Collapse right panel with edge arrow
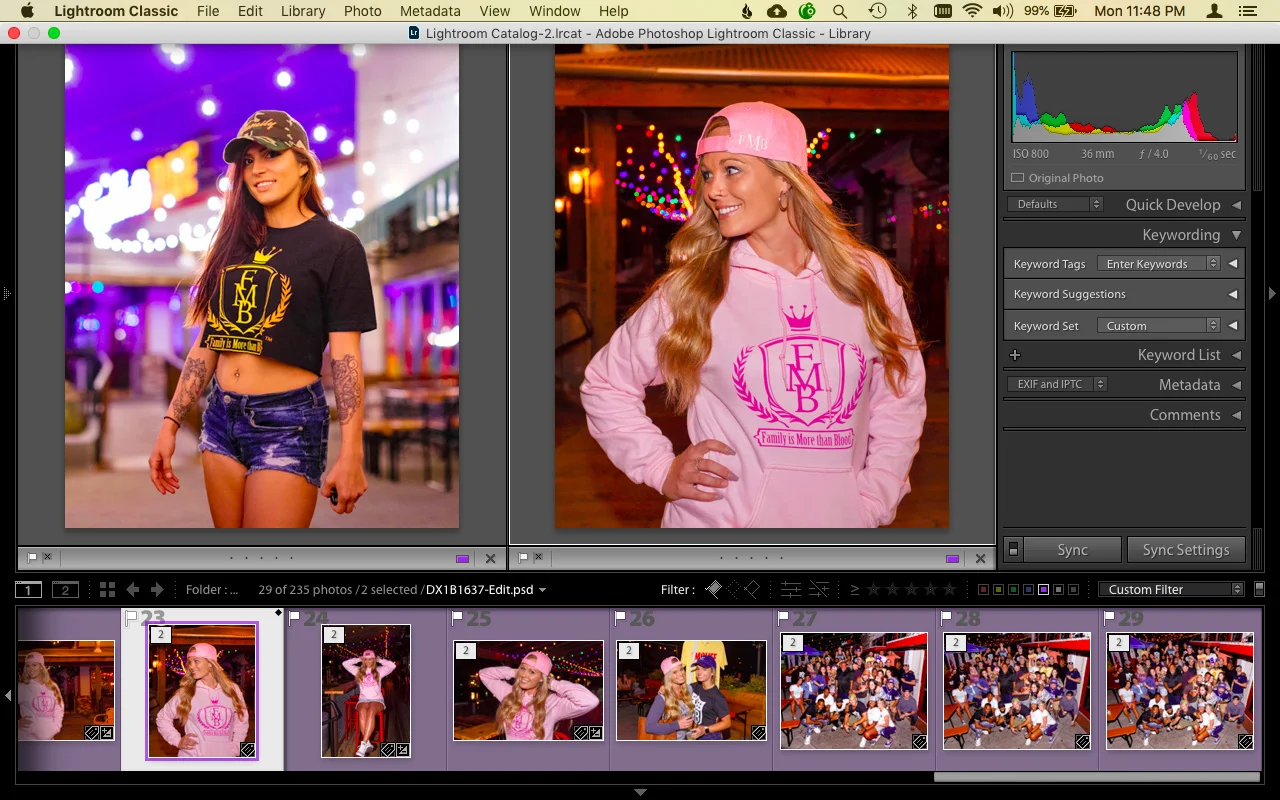Viewport: 1280px width, 800px height. pyautogui.click(x=1272, y=293)
